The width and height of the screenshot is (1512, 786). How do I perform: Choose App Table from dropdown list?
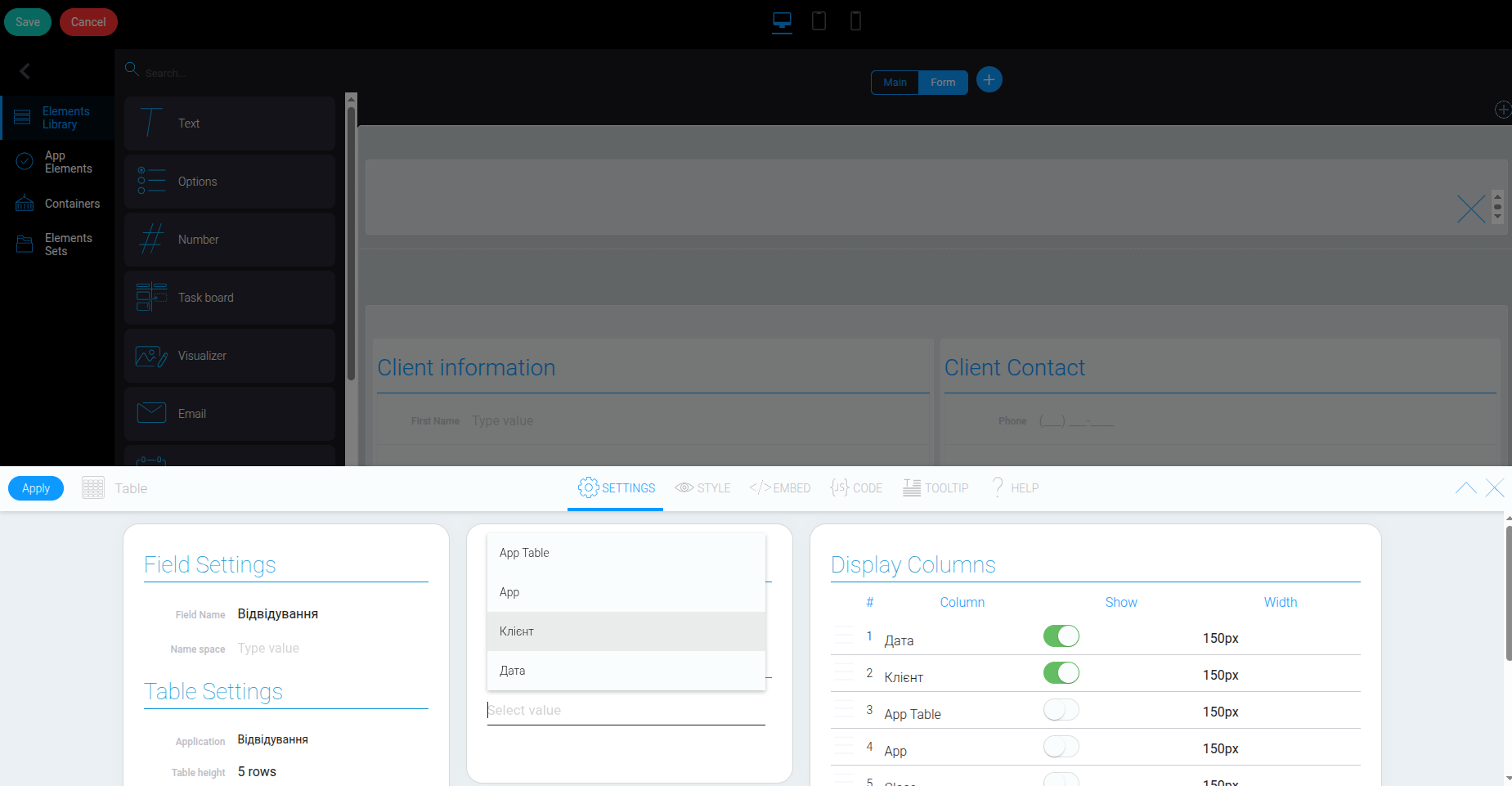click(626, 553)
